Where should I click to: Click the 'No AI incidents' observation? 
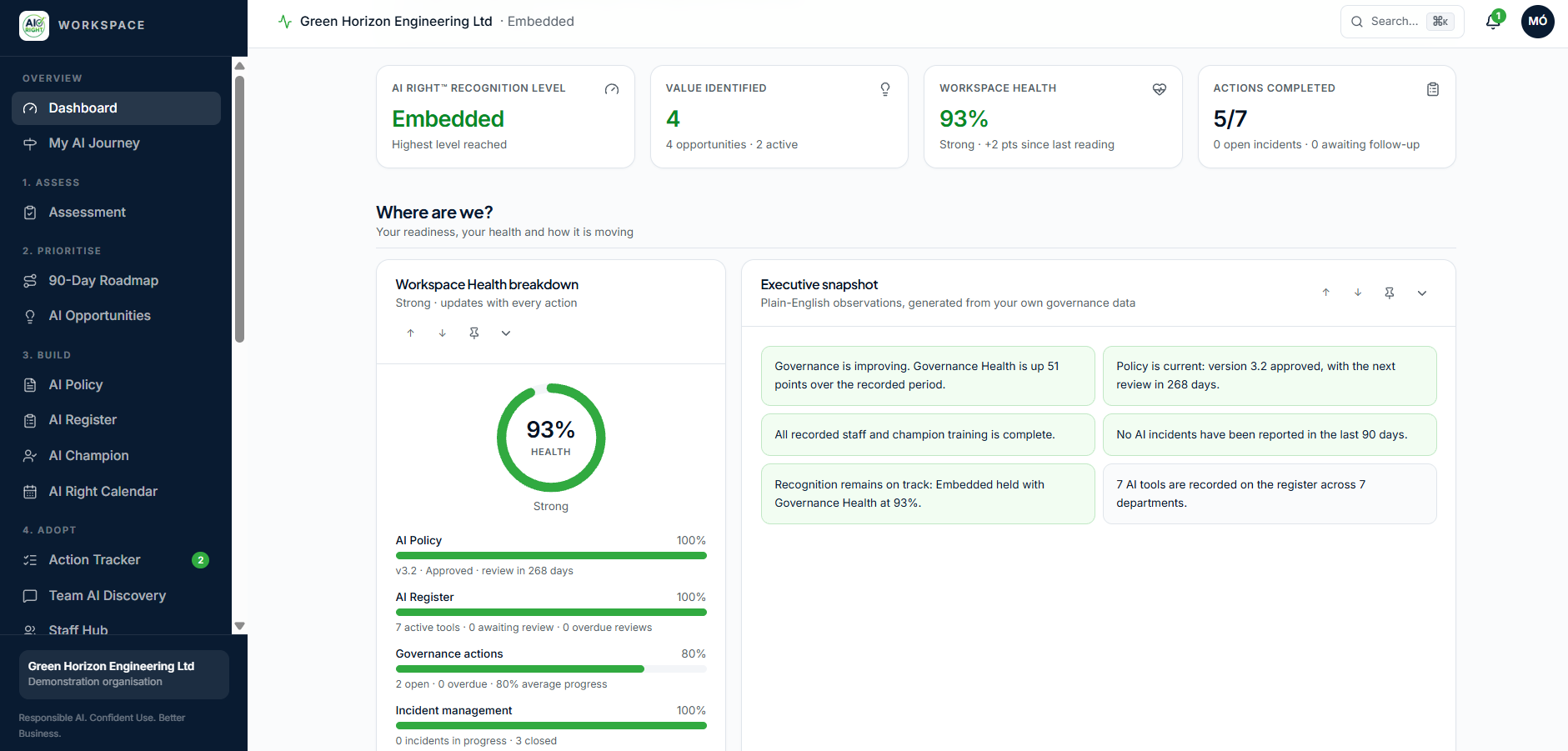pyautogui.click(x=1270, y=435)
